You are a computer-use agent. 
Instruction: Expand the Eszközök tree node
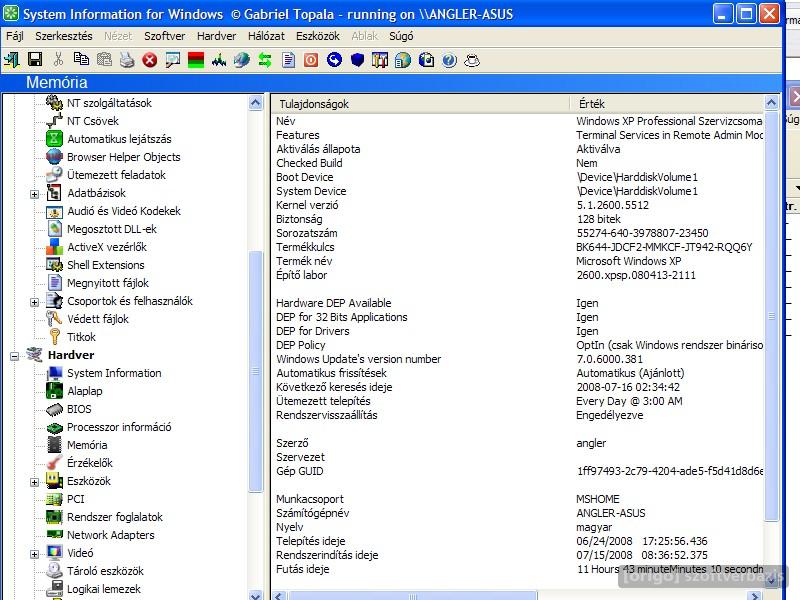tap(34, 482)
